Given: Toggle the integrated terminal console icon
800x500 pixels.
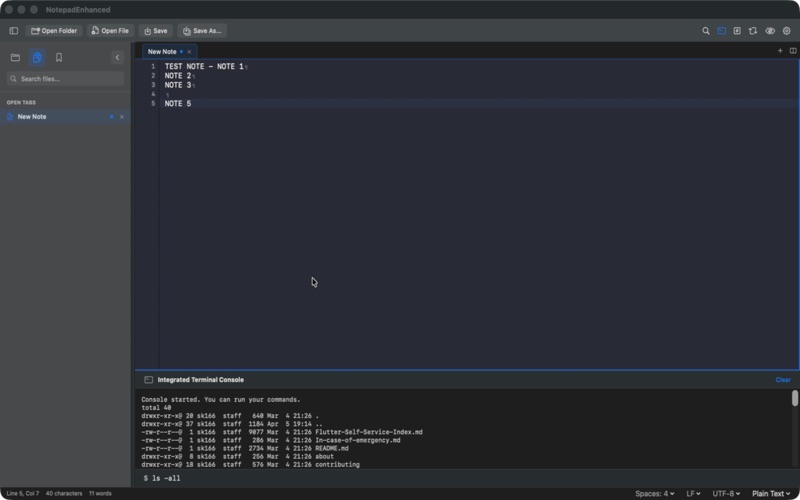Looking at the screenshot, I should point(721,31).
